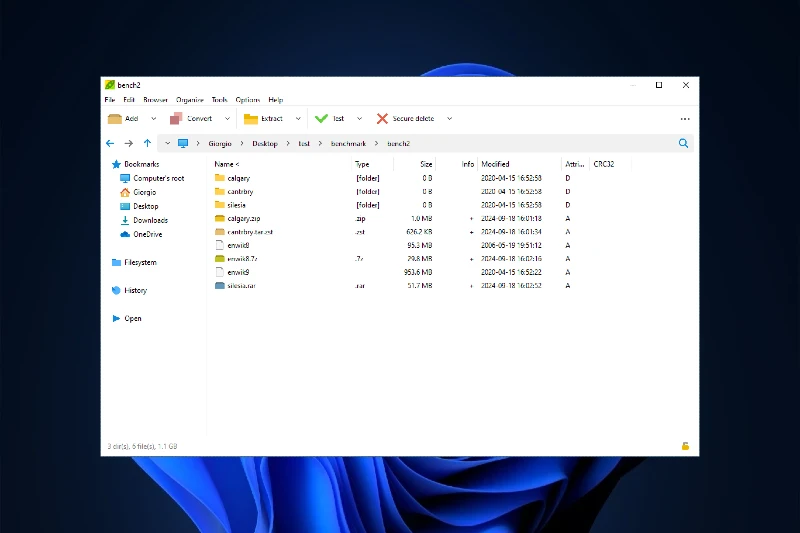Click the Convert toolbar button
800x533 pixels.
click(191, 119)
